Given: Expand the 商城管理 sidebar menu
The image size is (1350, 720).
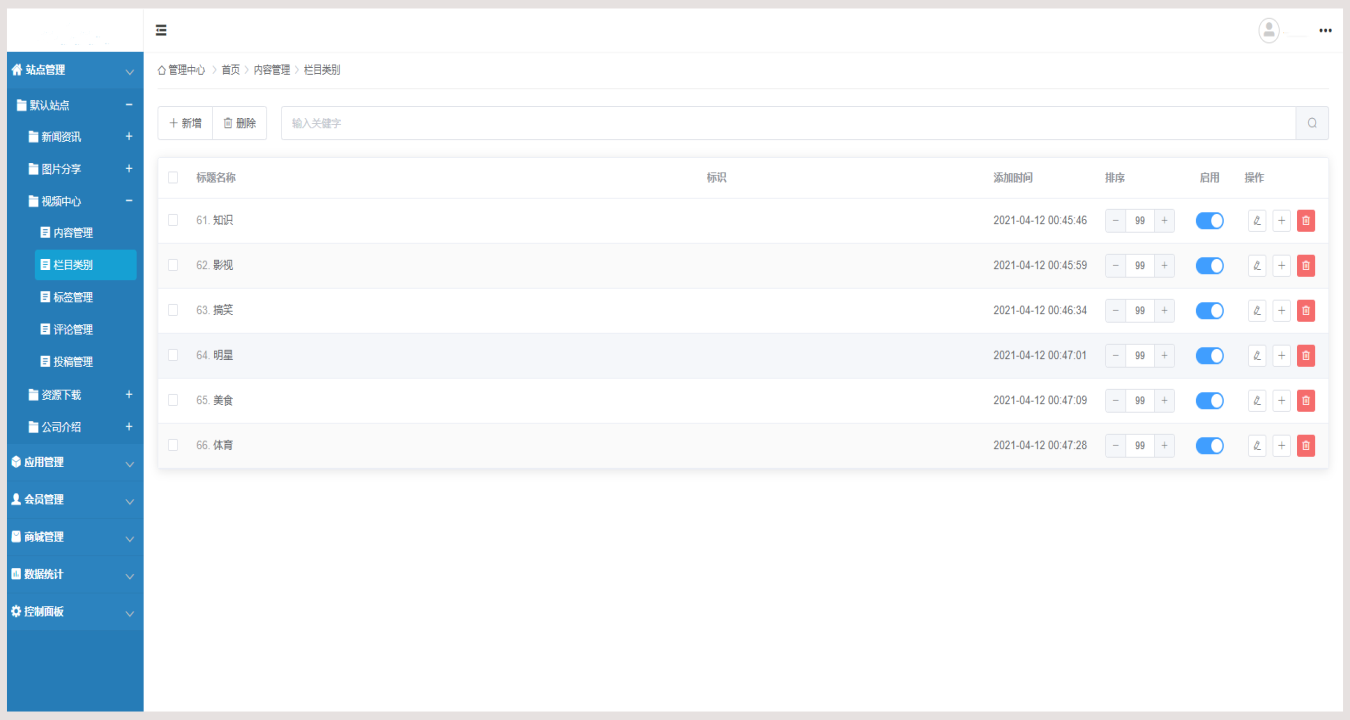Looking at the screenshot, I should pos(75,537).
